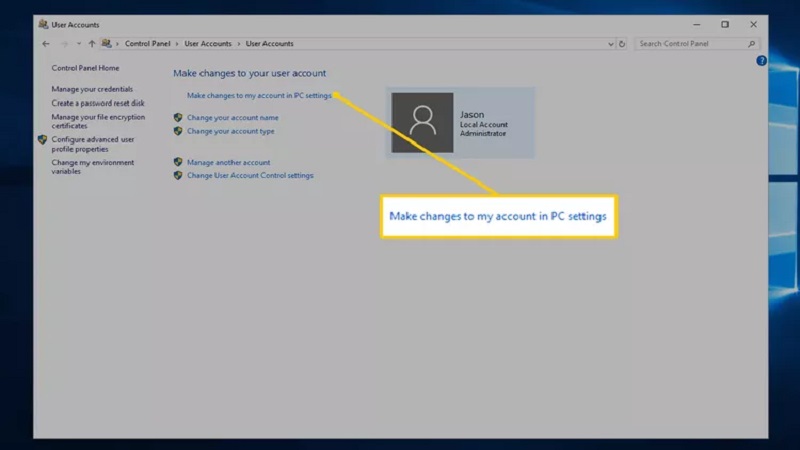Click Create a password reset disk
Viewport: 800px width, 450px height.
coord(98,103)
